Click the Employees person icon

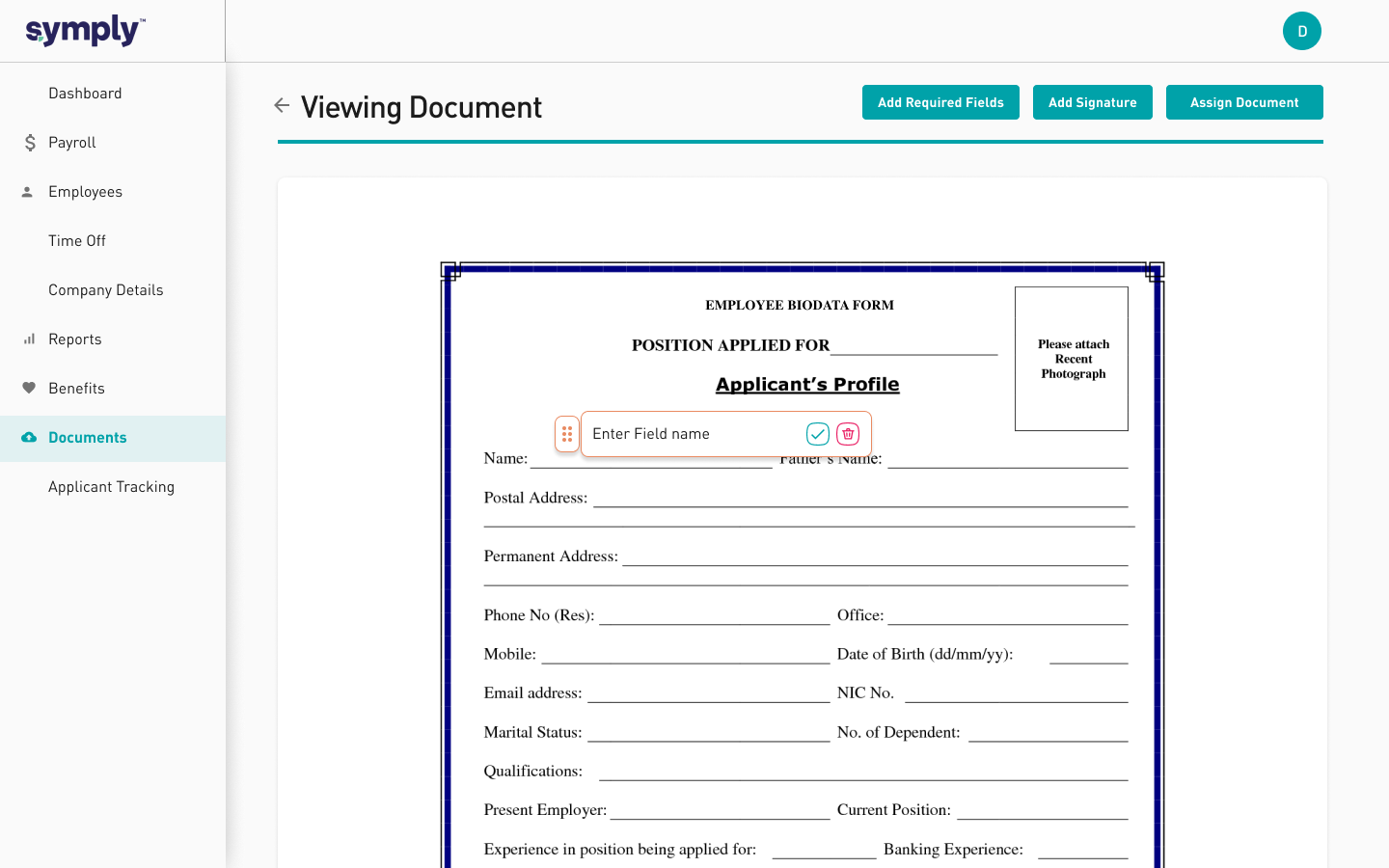28,192
